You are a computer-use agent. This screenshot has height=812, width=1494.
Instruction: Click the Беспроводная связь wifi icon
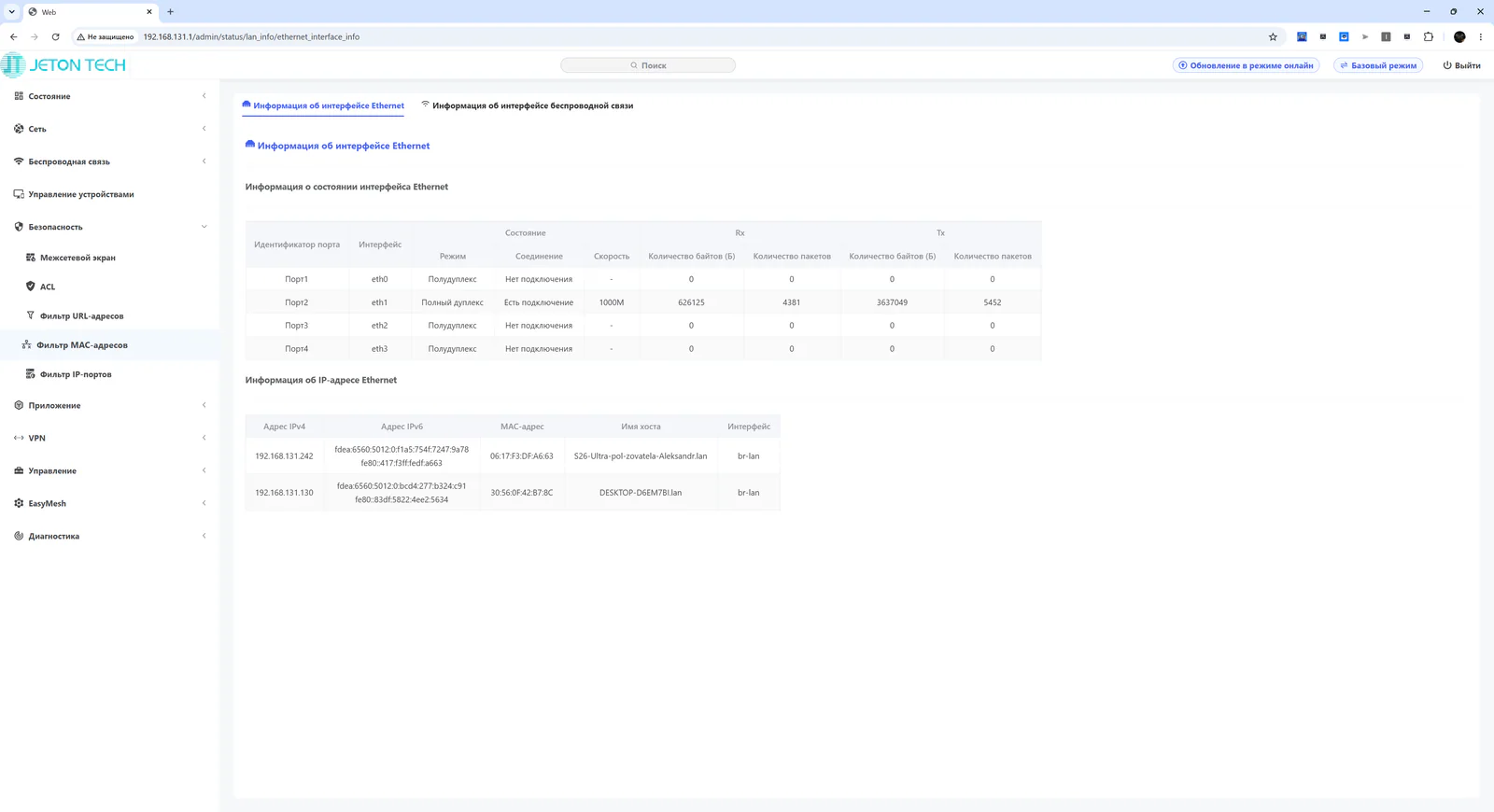(x=19, y=161)
